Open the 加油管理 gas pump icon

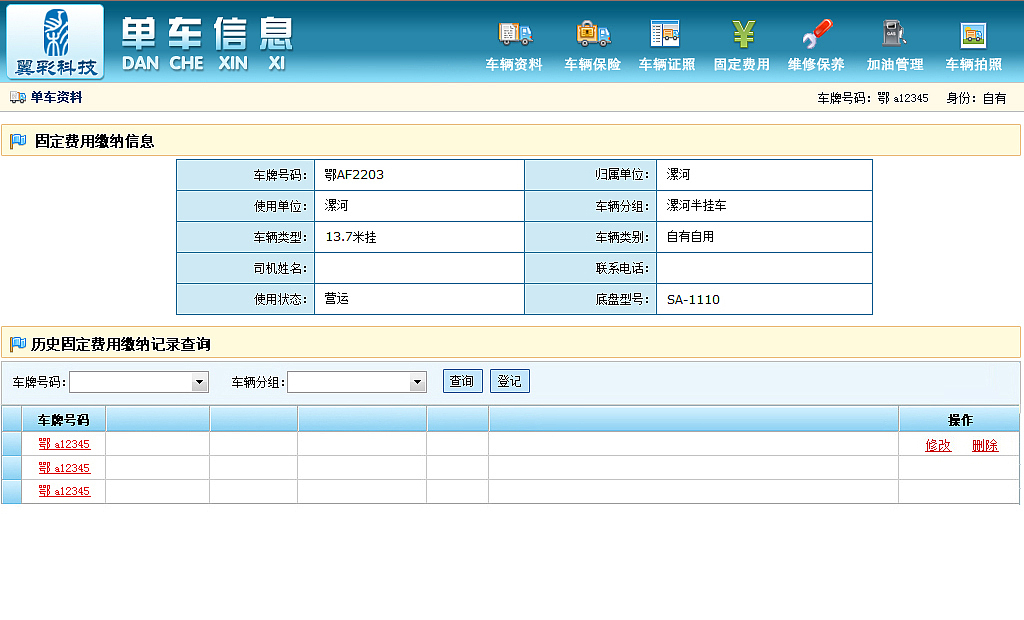point(894,33)
